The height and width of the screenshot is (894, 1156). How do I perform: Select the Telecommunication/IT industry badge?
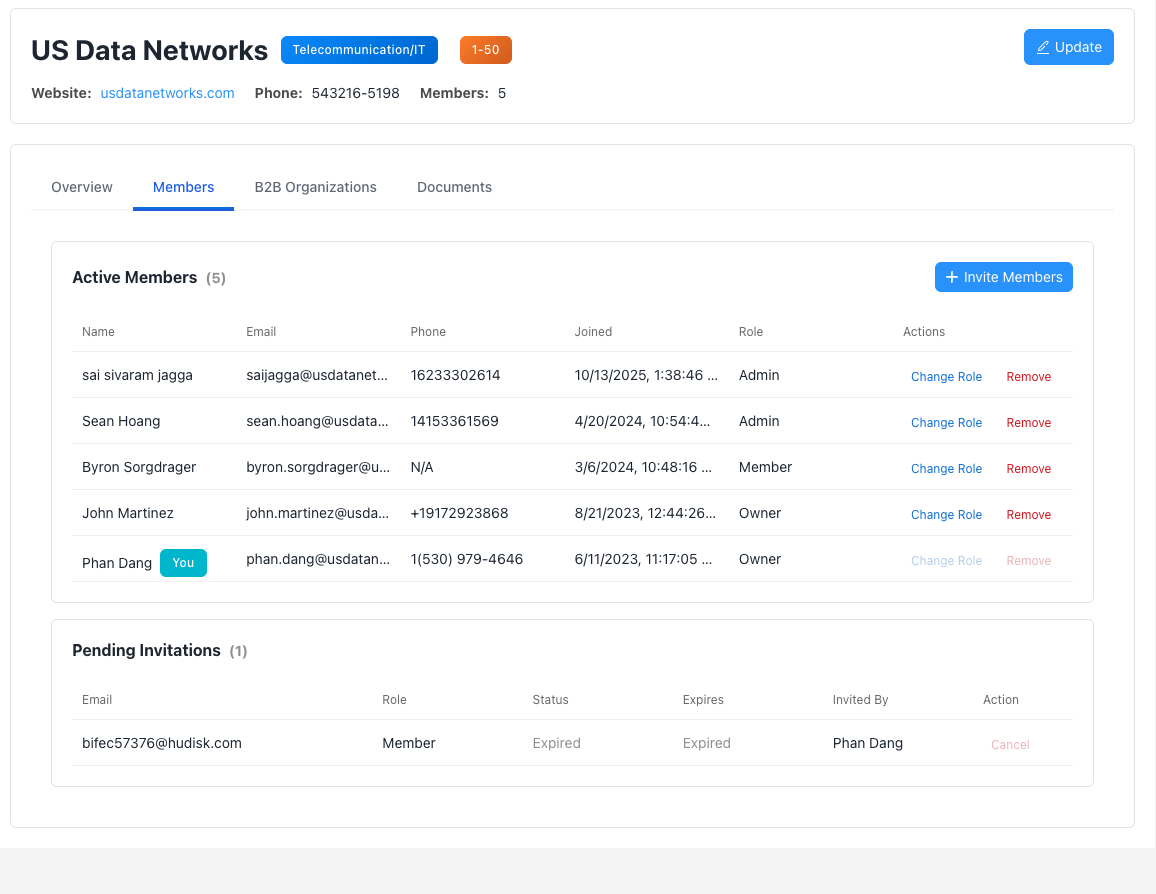pyautogui.click(x=359, y=49)
